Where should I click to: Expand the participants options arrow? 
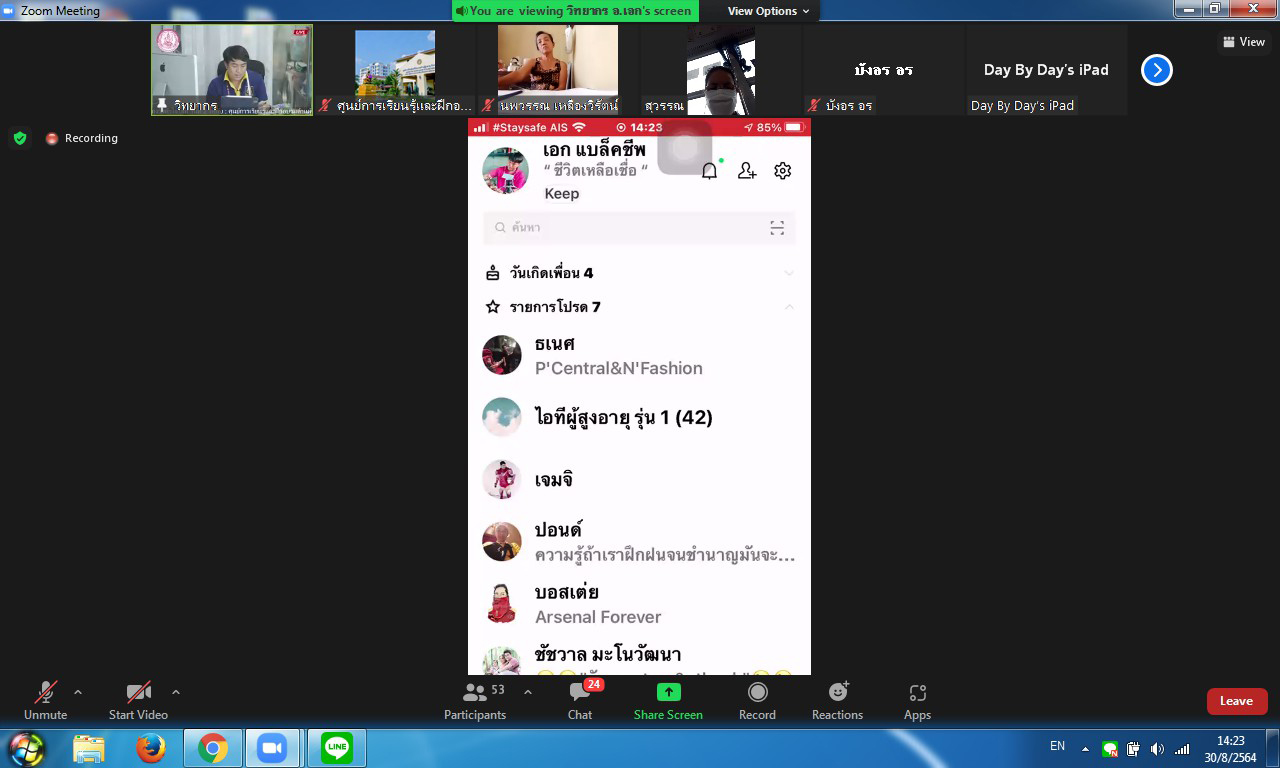point(528,692)
